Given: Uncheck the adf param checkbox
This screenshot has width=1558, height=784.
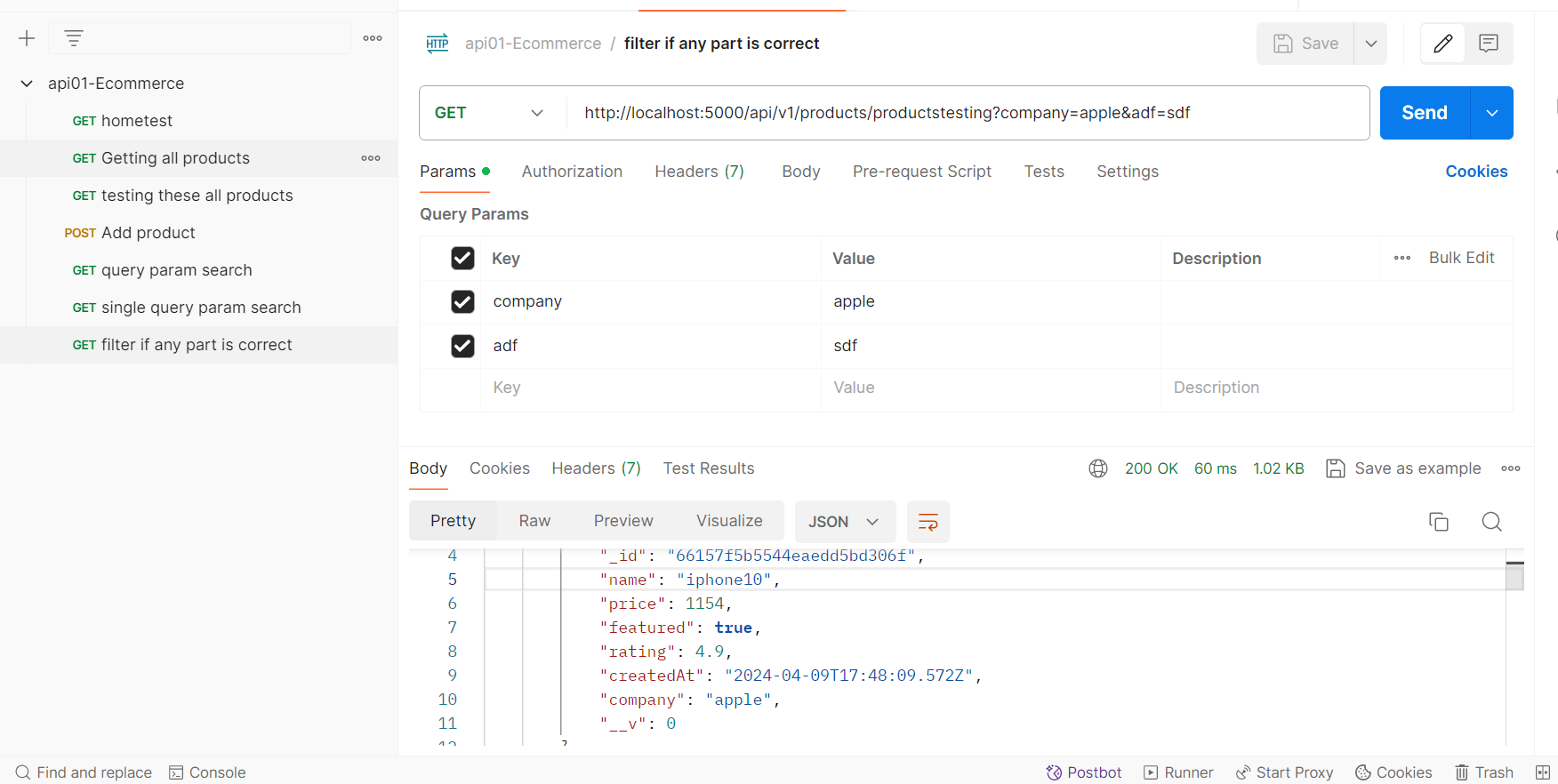Looking at the screenshot, I should click(x=462, y=346).
